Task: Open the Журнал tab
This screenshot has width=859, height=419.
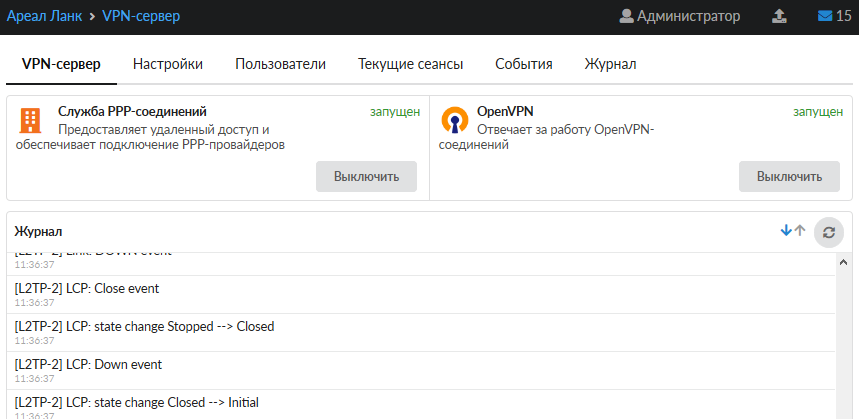Action: [610, 64]
